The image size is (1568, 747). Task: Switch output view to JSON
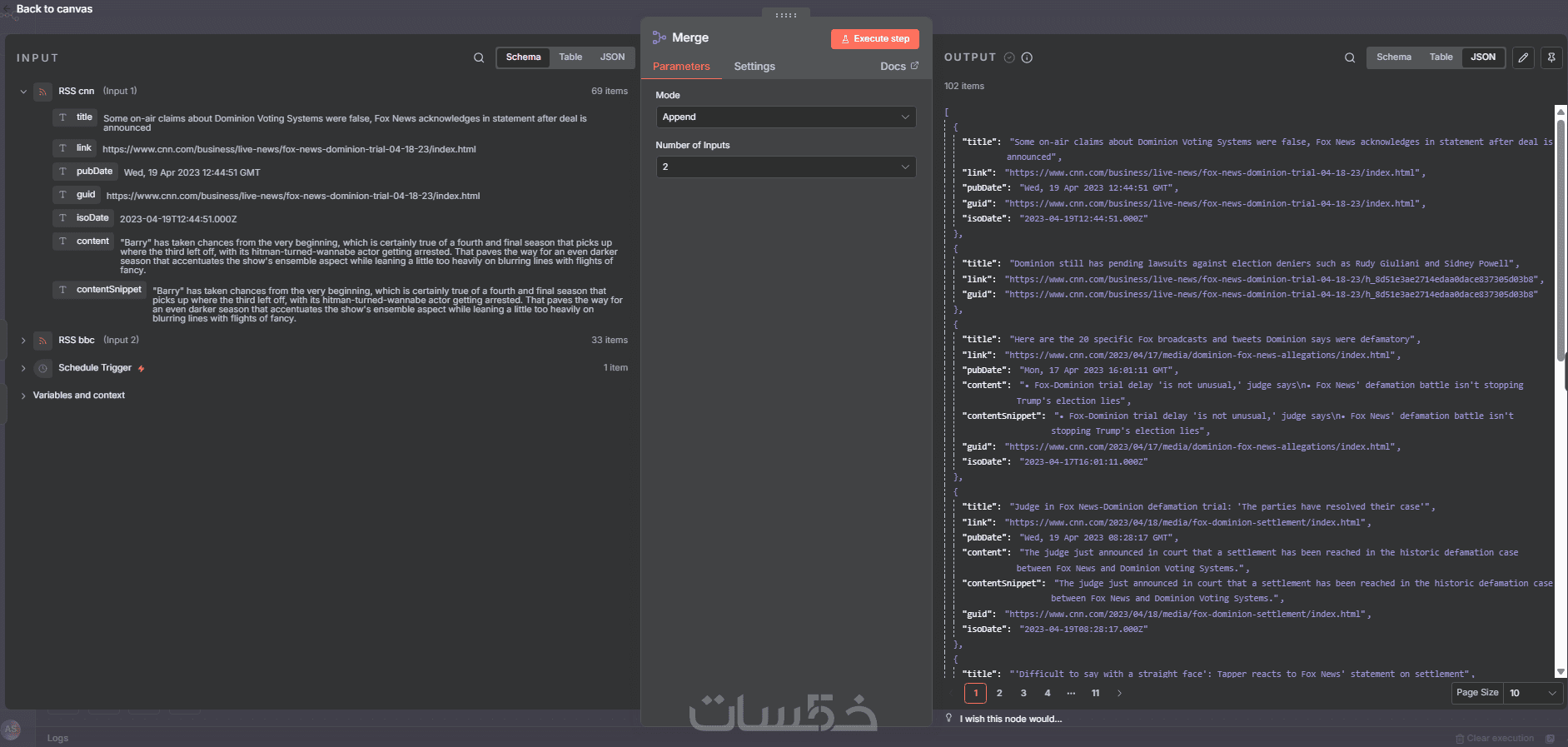pos(1482,57)
